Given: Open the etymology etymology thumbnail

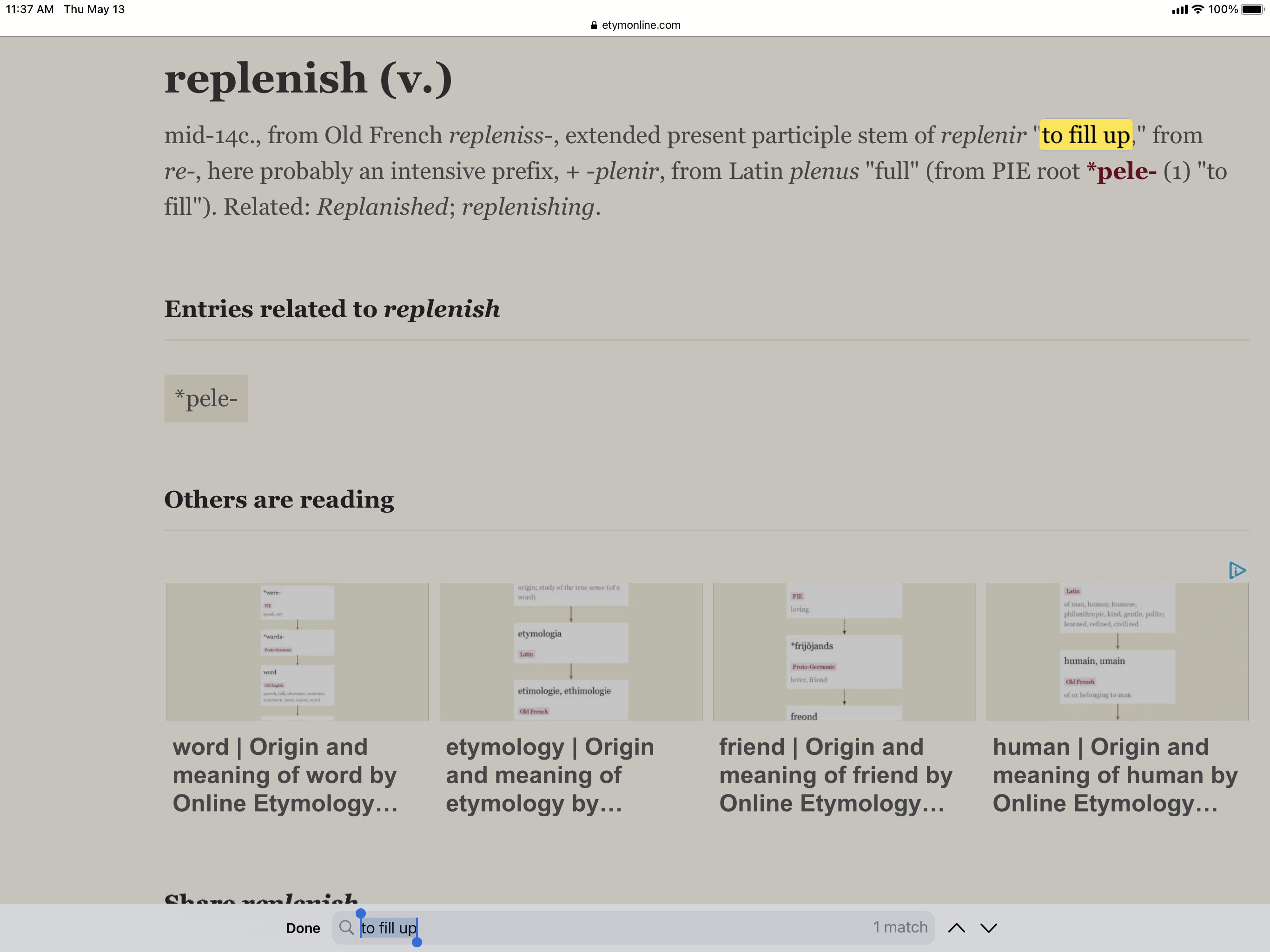Looking at the screenshot, I should tap(571, 652).
